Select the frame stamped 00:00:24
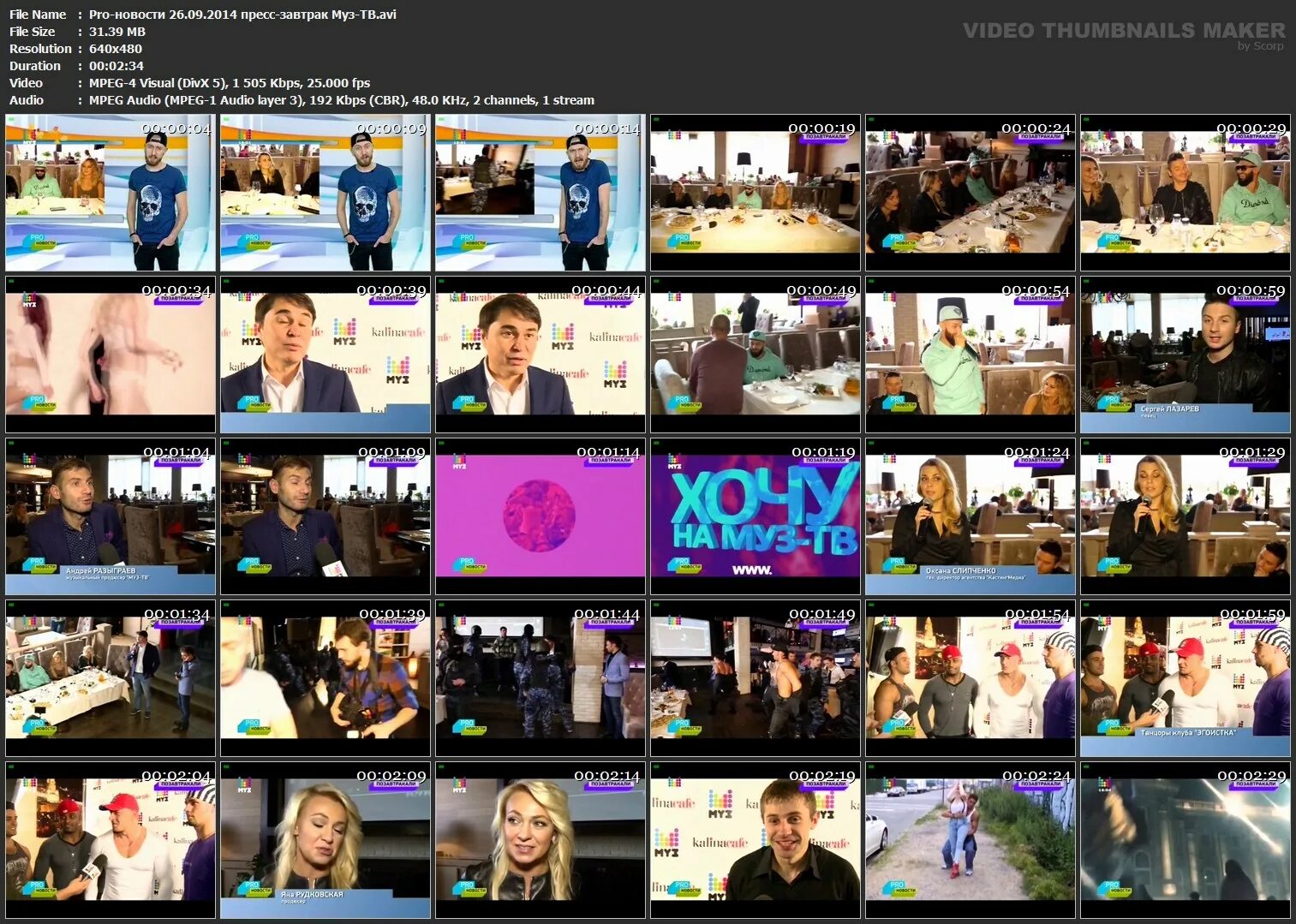The image size is (1296, 924). 971,193
